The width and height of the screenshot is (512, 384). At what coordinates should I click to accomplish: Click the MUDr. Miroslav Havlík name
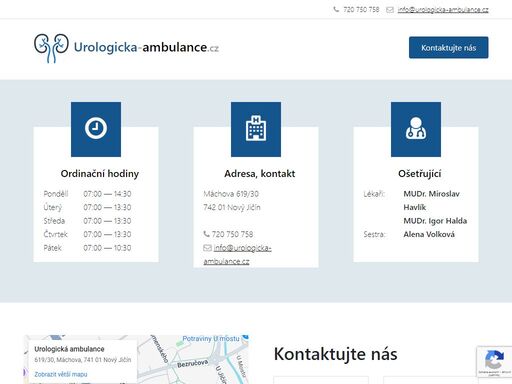tap(431, 200)
